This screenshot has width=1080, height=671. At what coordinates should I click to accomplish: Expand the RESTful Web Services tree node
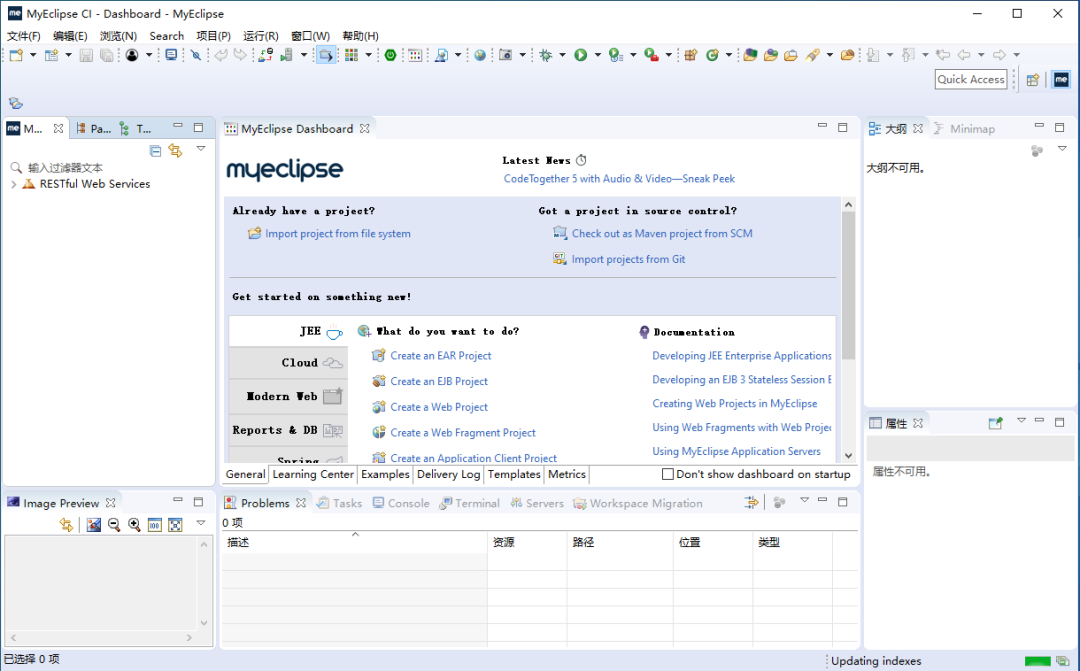click(14, 184)
